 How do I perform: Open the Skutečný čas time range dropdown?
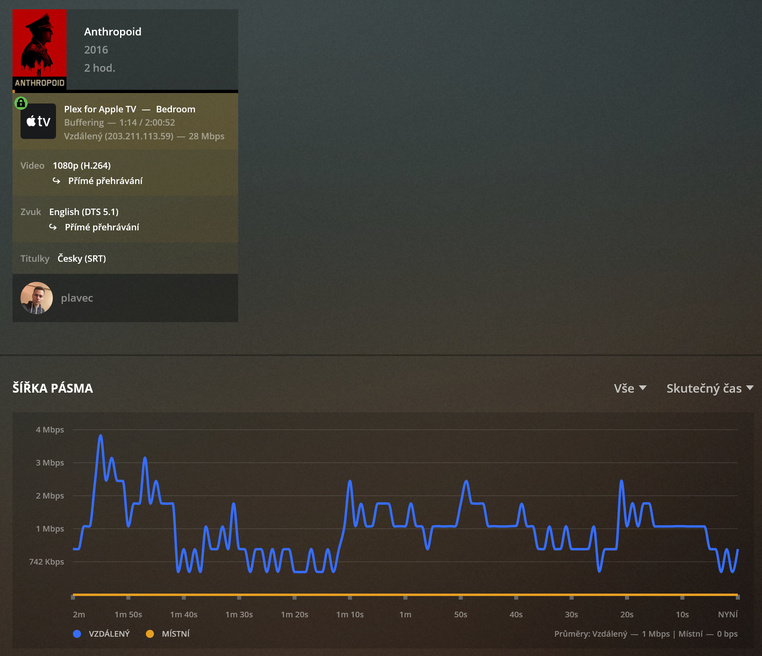click(x=710, y=388)
